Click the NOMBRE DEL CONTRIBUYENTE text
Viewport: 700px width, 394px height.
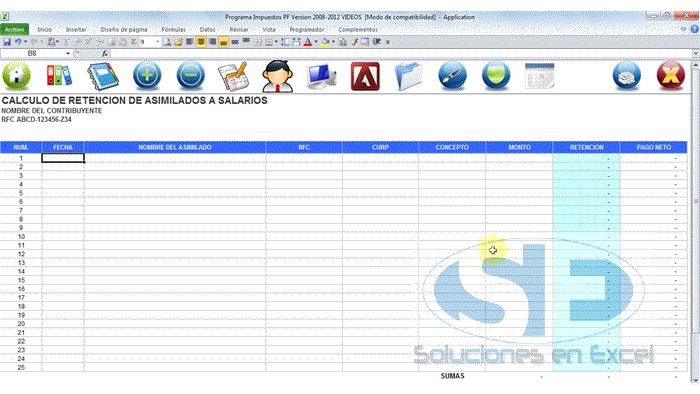point(51,111)
